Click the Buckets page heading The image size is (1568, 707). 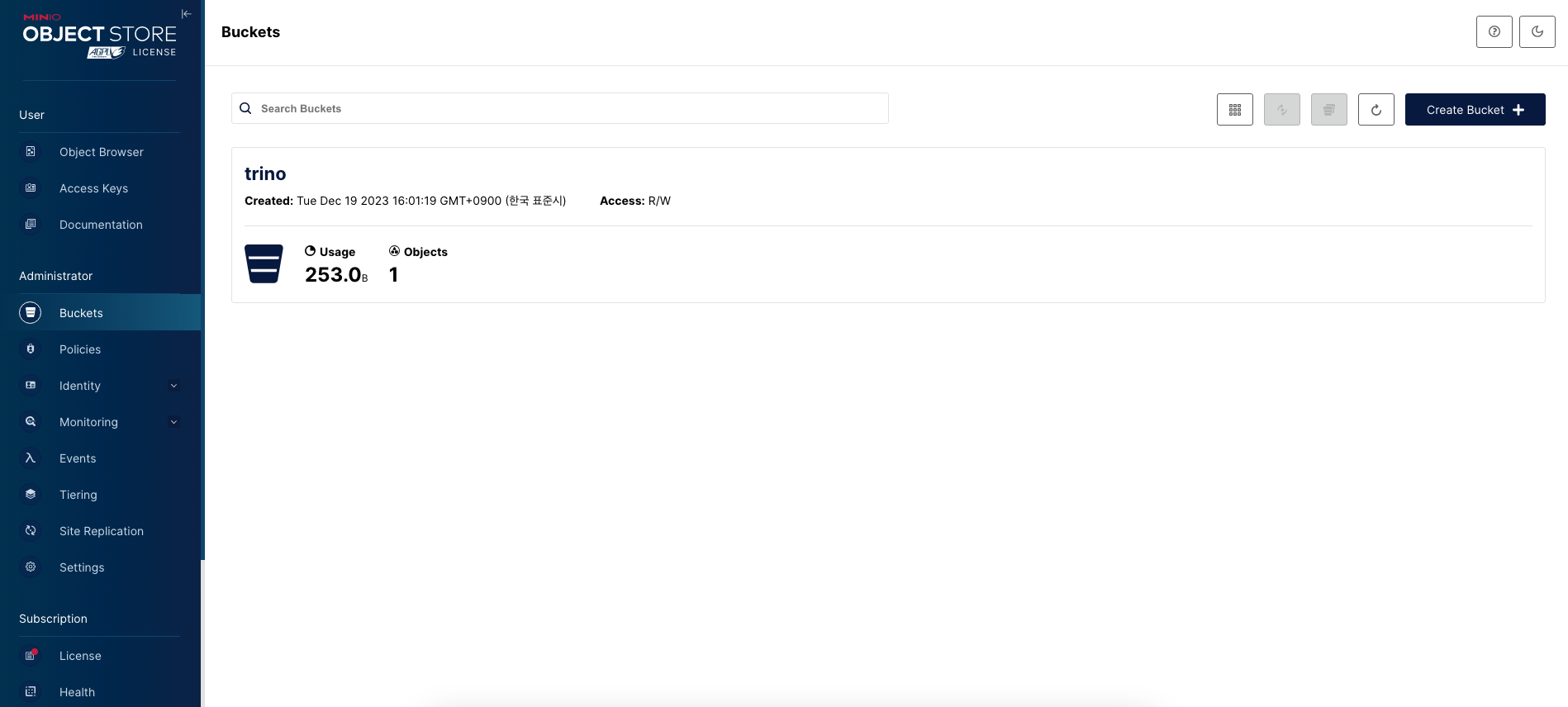pyautogui.click(x=250, y=32)
